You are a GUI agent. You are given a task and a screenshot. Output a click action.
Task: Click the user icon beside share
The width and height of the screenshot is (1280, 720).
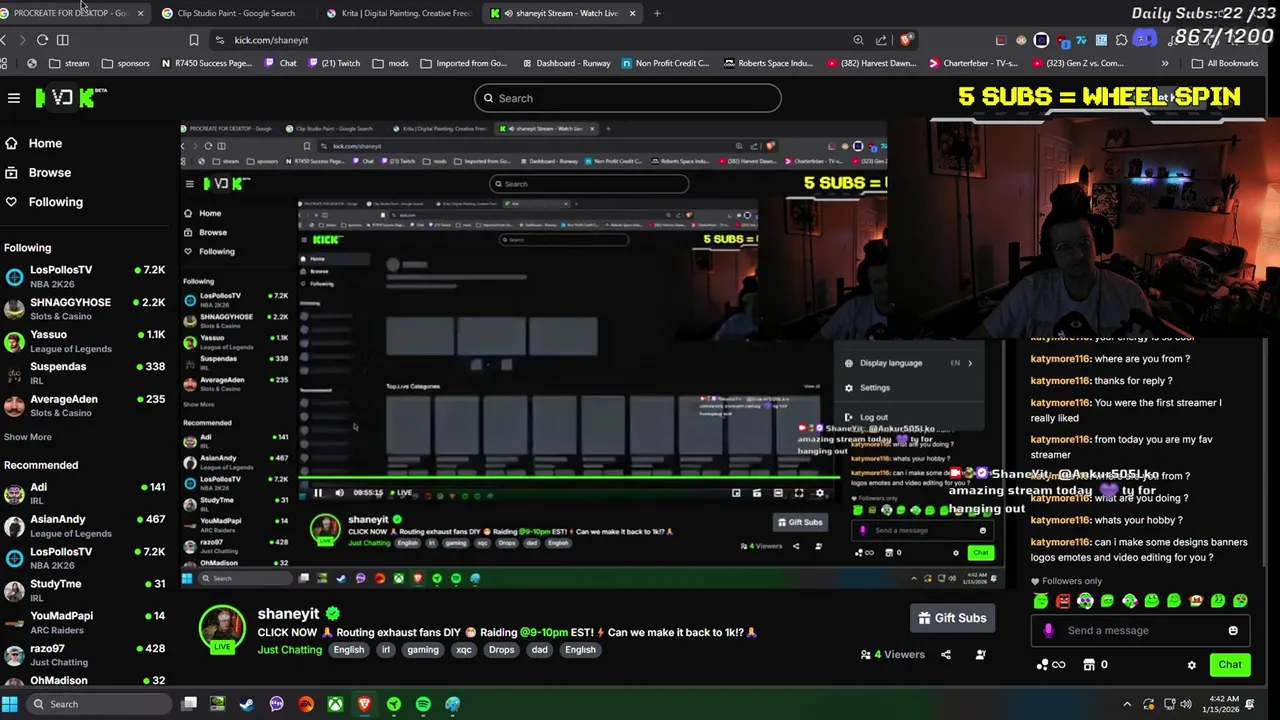point(980,655)
